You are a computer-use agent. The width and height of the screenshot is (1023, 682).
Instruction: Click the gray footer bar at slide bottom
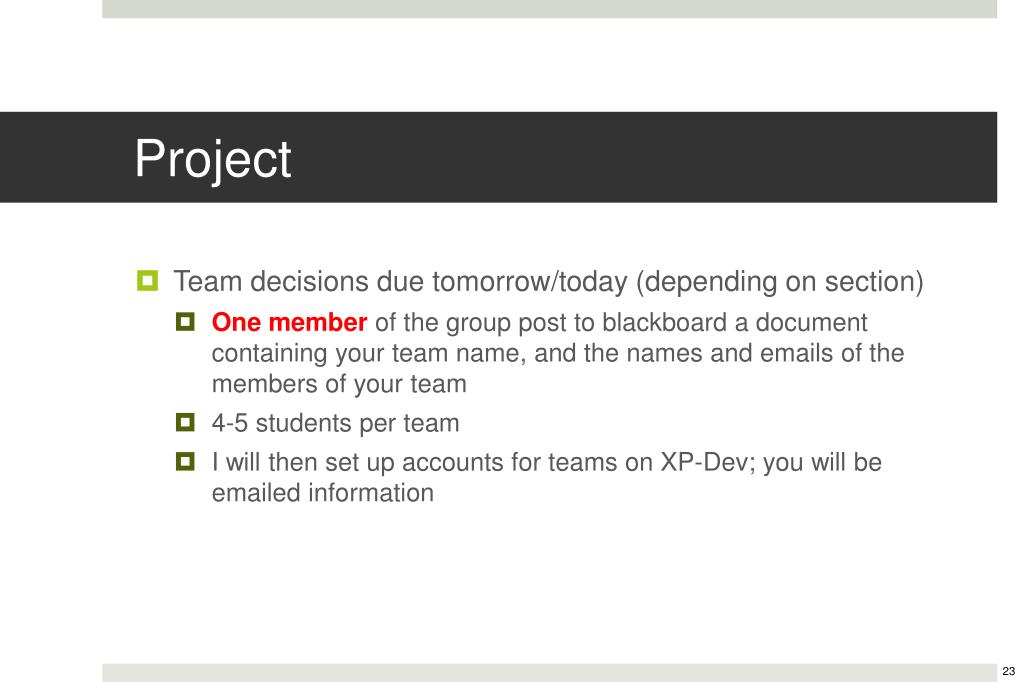(549, 673)
